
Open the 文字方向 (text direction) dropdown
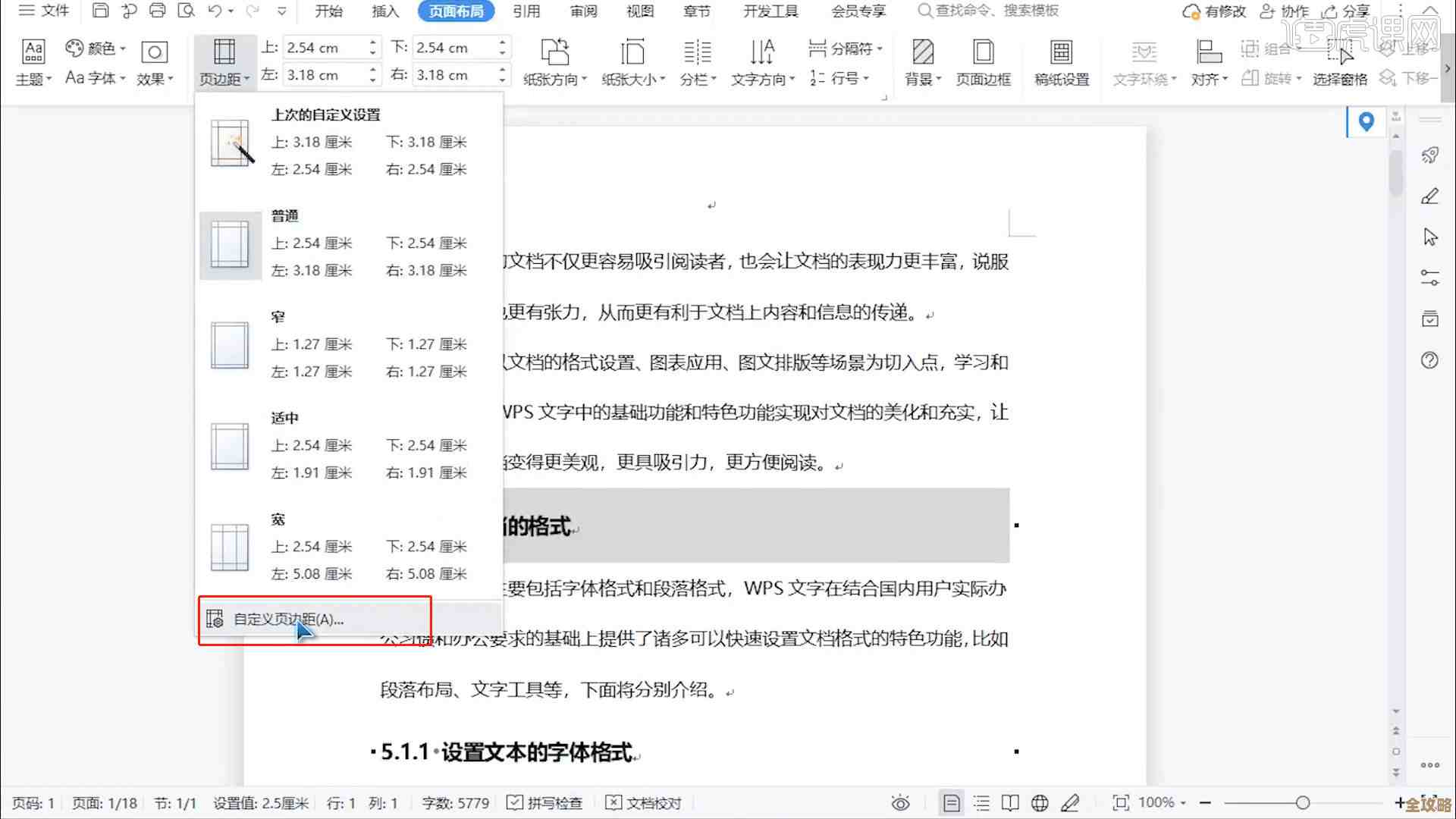762,62
